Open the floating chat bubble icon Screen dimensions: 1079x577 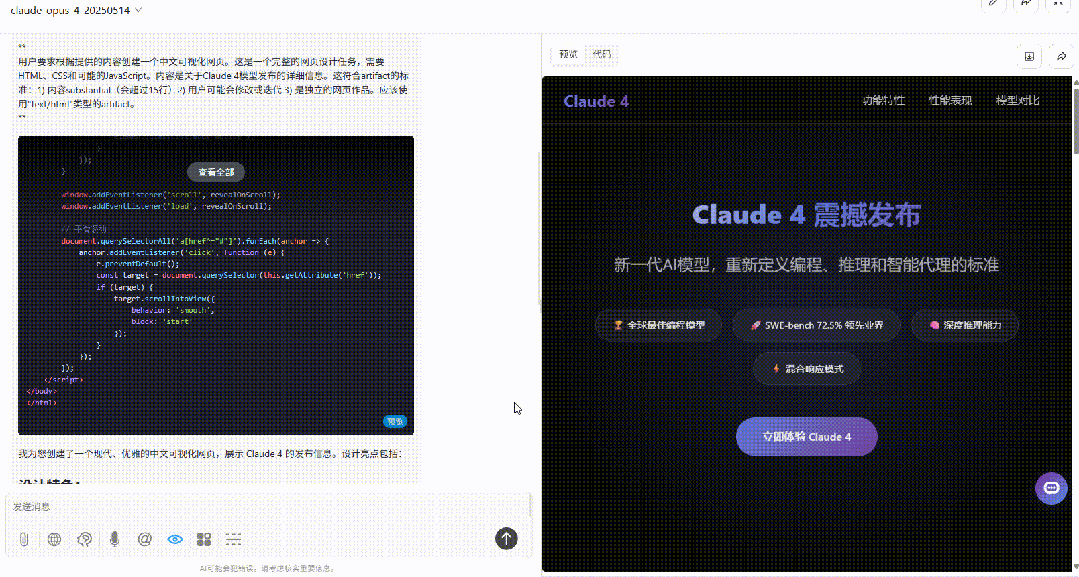tap(1051, 488)
